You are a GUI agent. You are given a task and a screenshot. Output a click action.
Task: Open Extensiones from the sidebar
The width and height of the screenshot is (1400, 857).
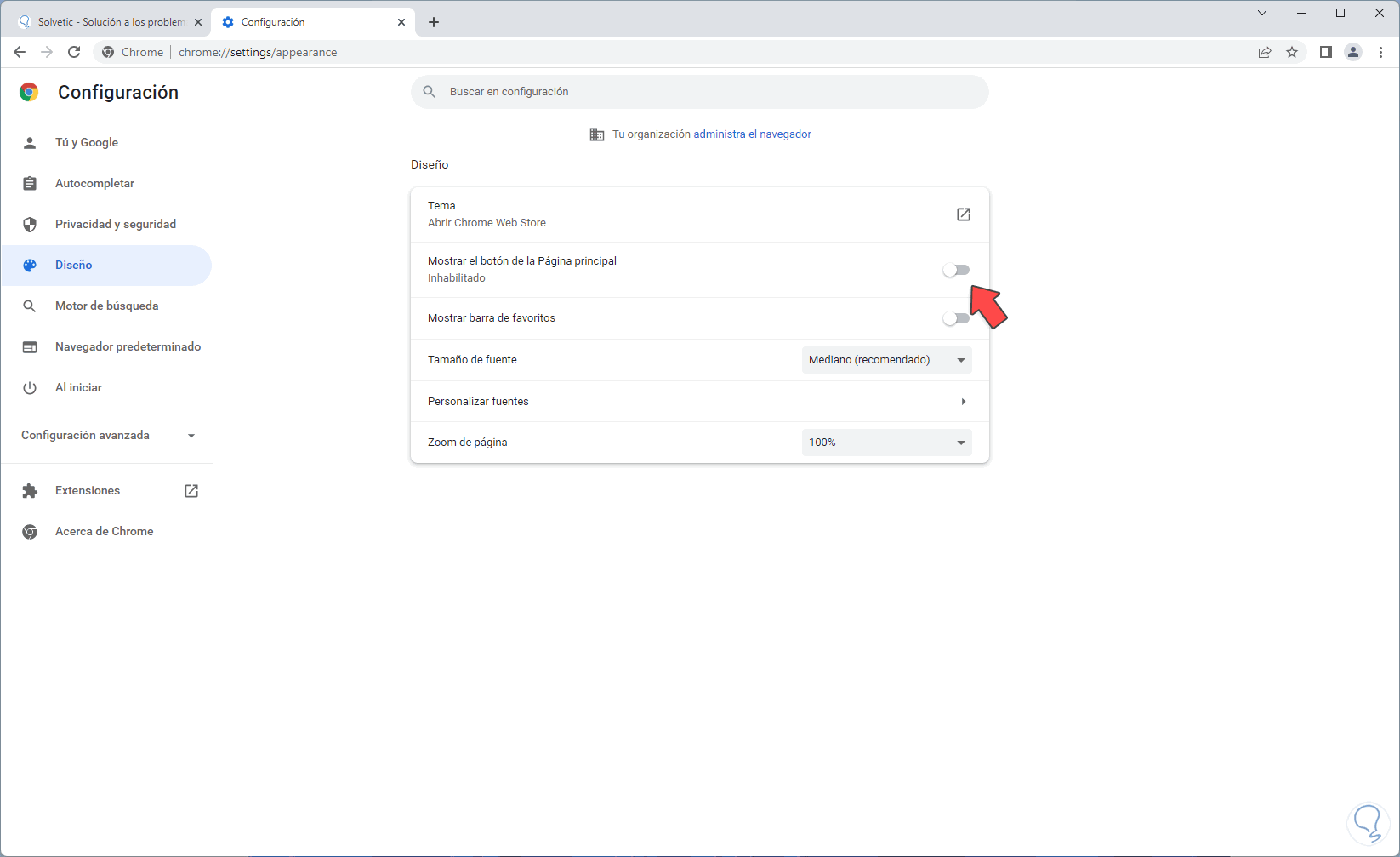point(88,491)
